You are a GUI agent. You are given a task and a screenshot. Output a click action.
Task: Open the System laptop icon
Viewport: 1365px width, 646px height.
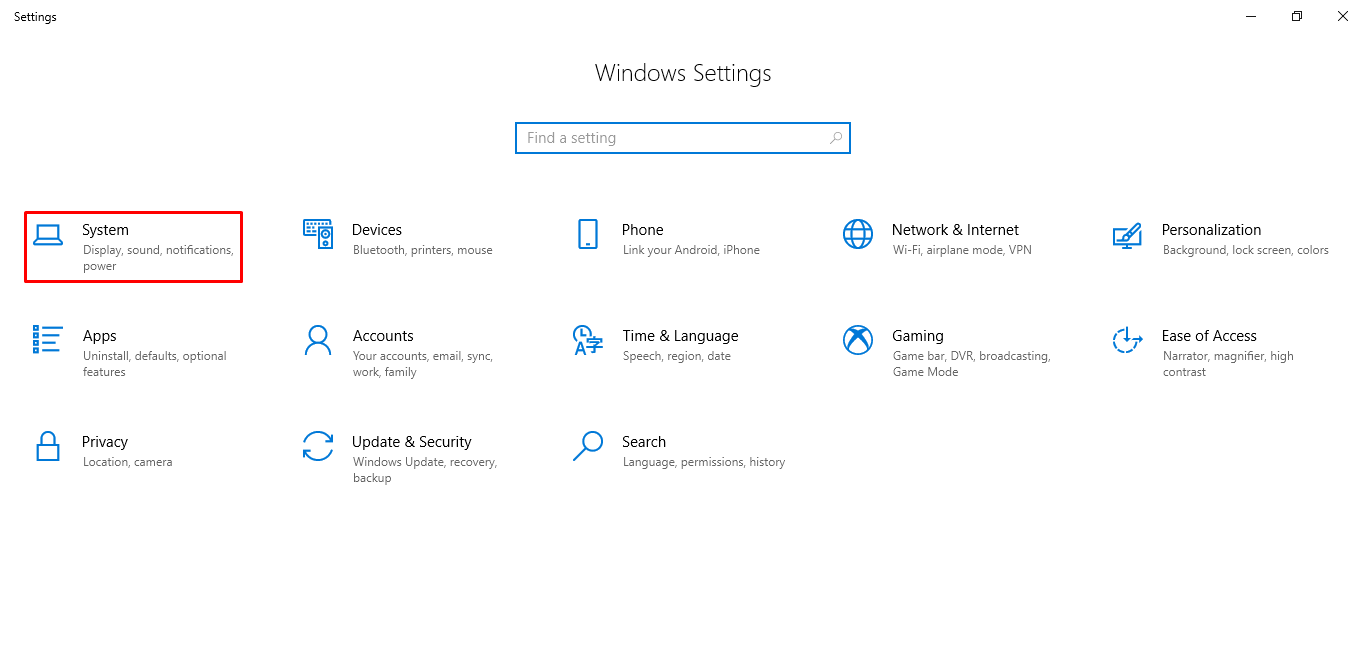(x=48, y=234)
